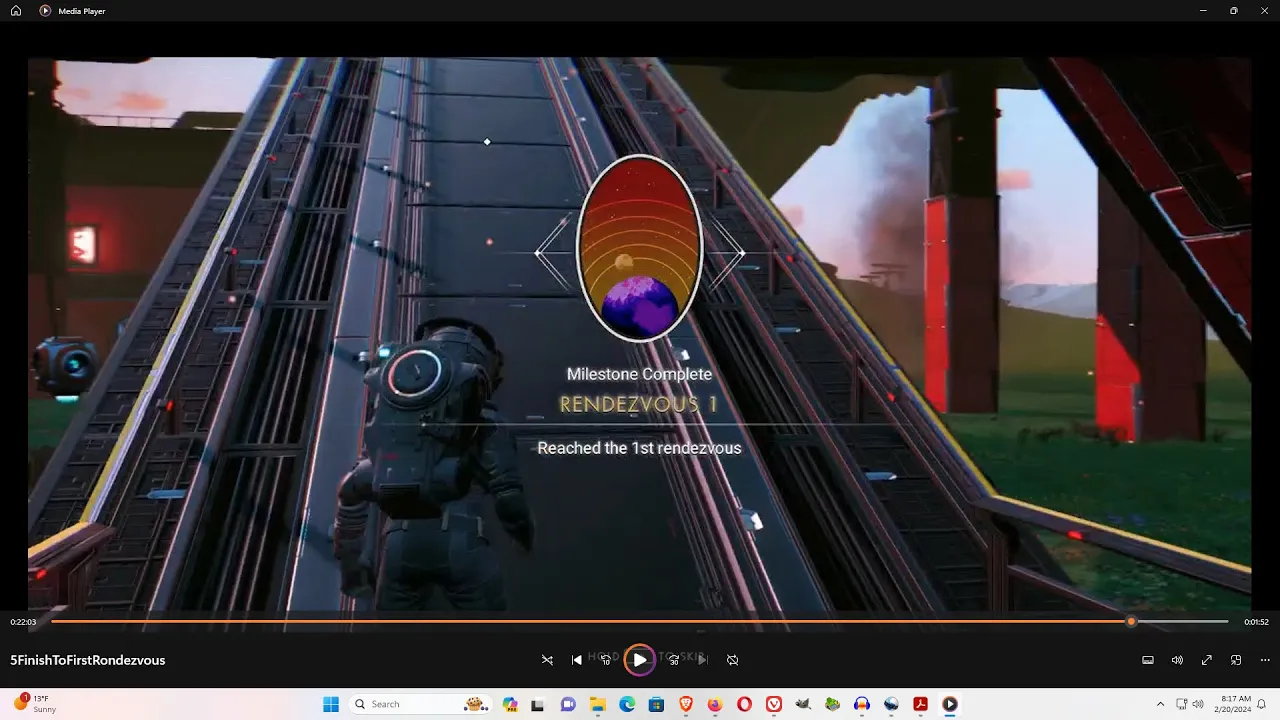1280x720 pixels.
Task: Open the weather widget showing Sunny
Action: pyautogui.click(x=35, y=704)
